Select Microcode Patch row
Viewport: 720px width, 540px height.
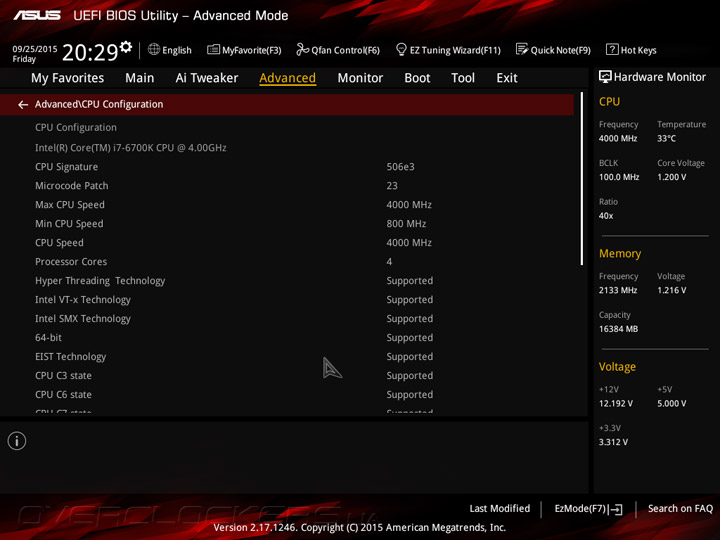(x=287, y=186)
